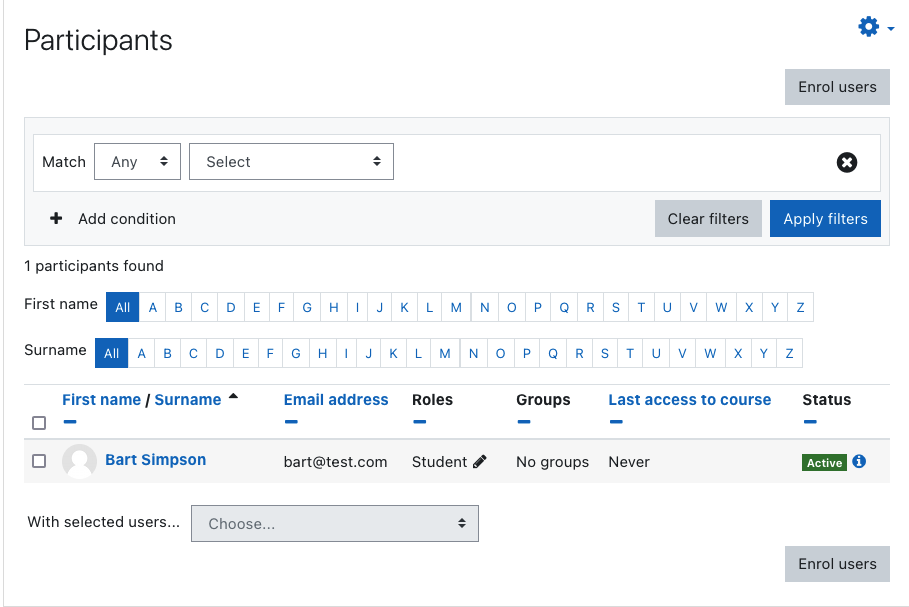The image size is (909, 607).
Task: Open the gear actions menu
Action: tap(875, 27)
